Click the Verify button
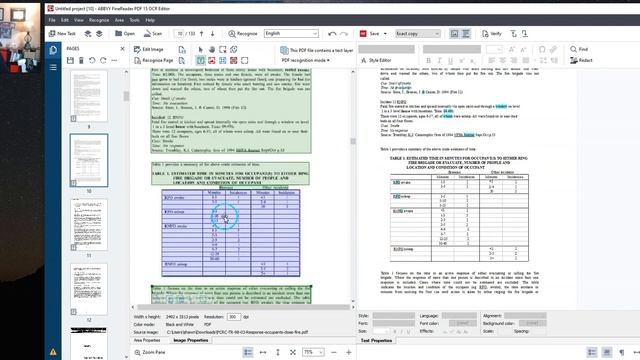 [x=491, y=33]
